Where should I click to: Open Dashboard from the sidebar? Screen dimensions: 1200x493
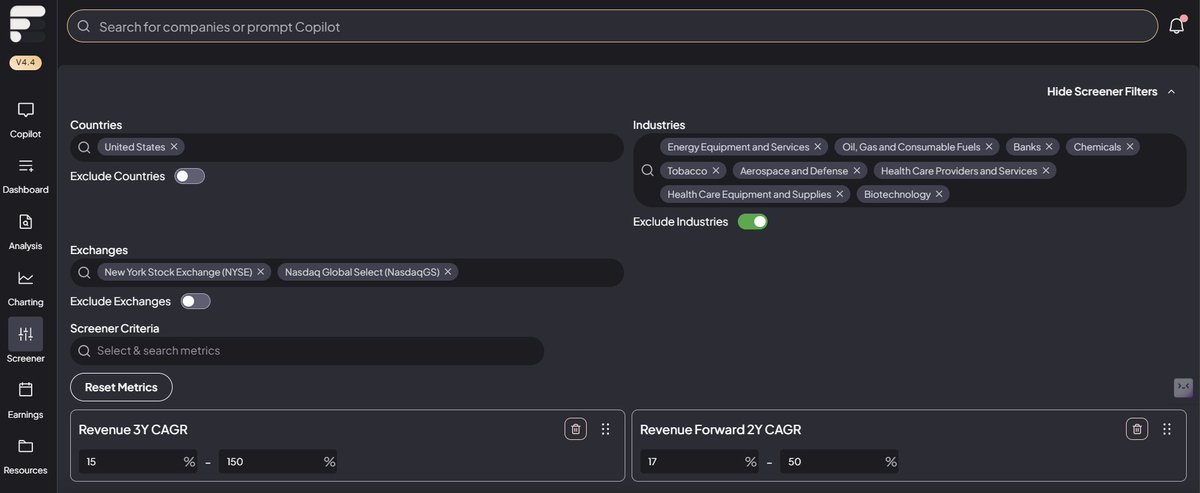click(x=26, y=175)
